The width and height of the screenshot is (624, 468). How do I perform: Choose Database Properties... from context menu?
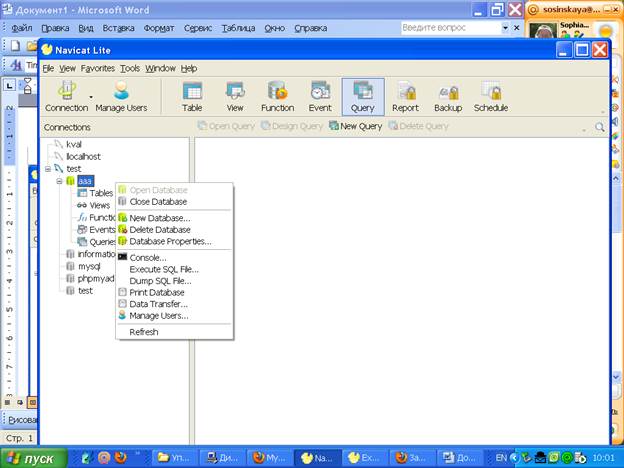tap(174, 241)
